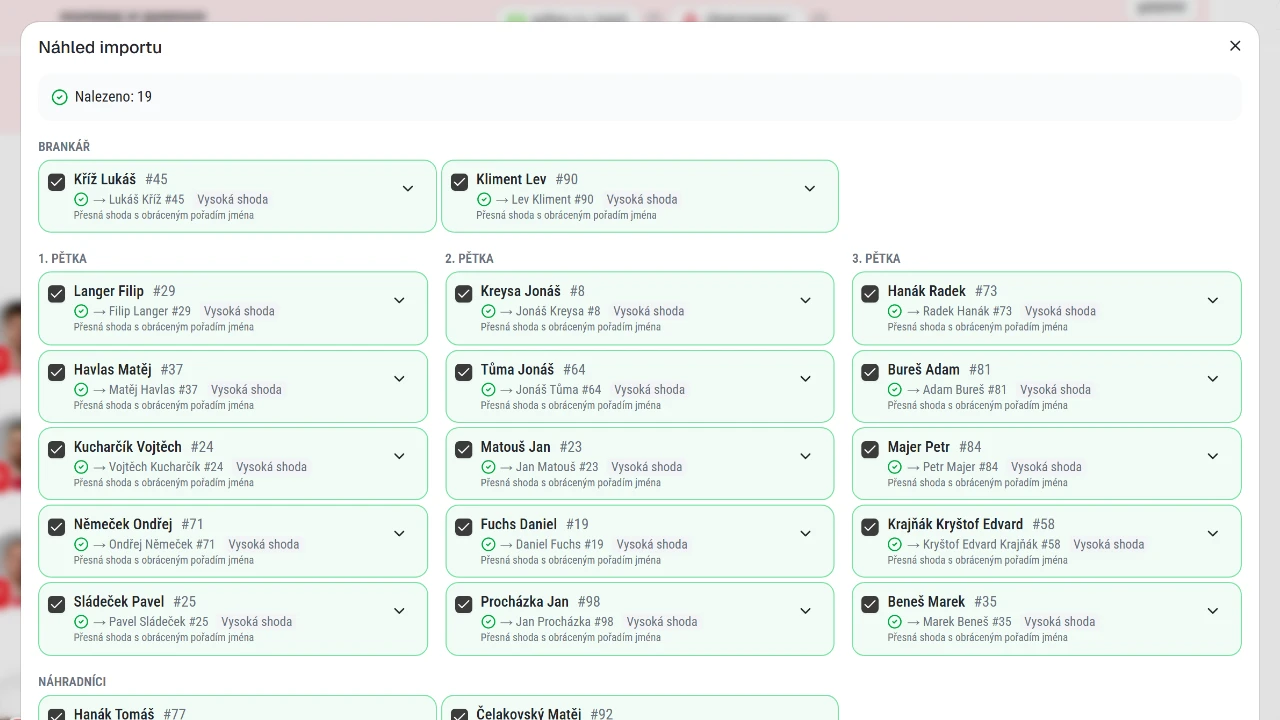Uncheck the Kliment Lev checkbox
The image size is (1280, 720).
(460, 182)
